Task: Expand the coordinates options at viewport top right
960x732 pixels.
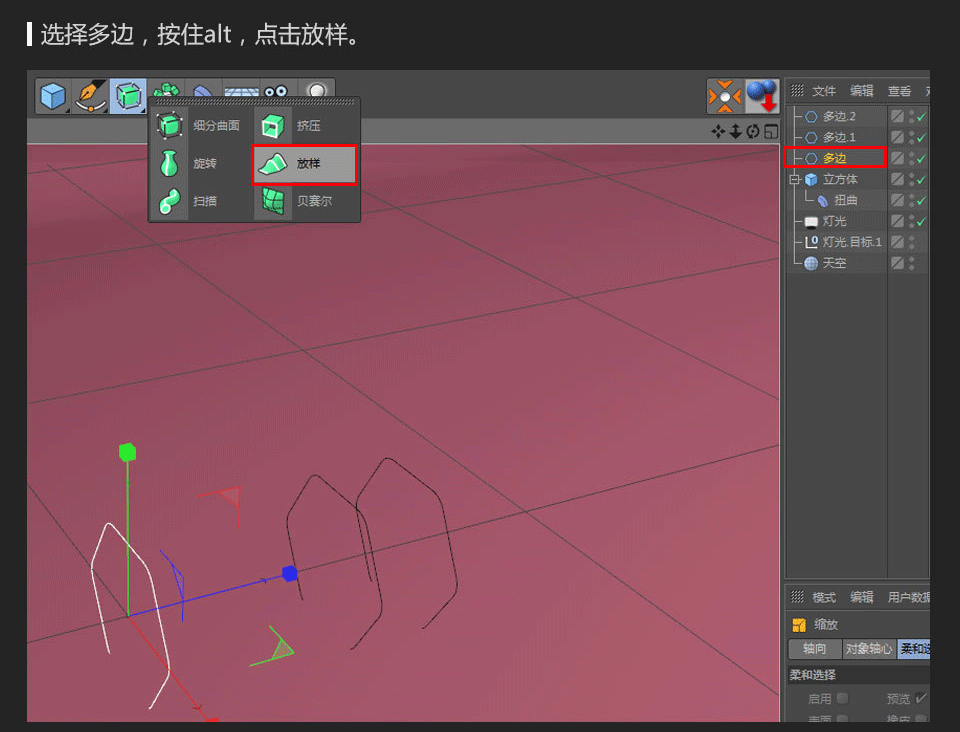Action: point(771,131)
